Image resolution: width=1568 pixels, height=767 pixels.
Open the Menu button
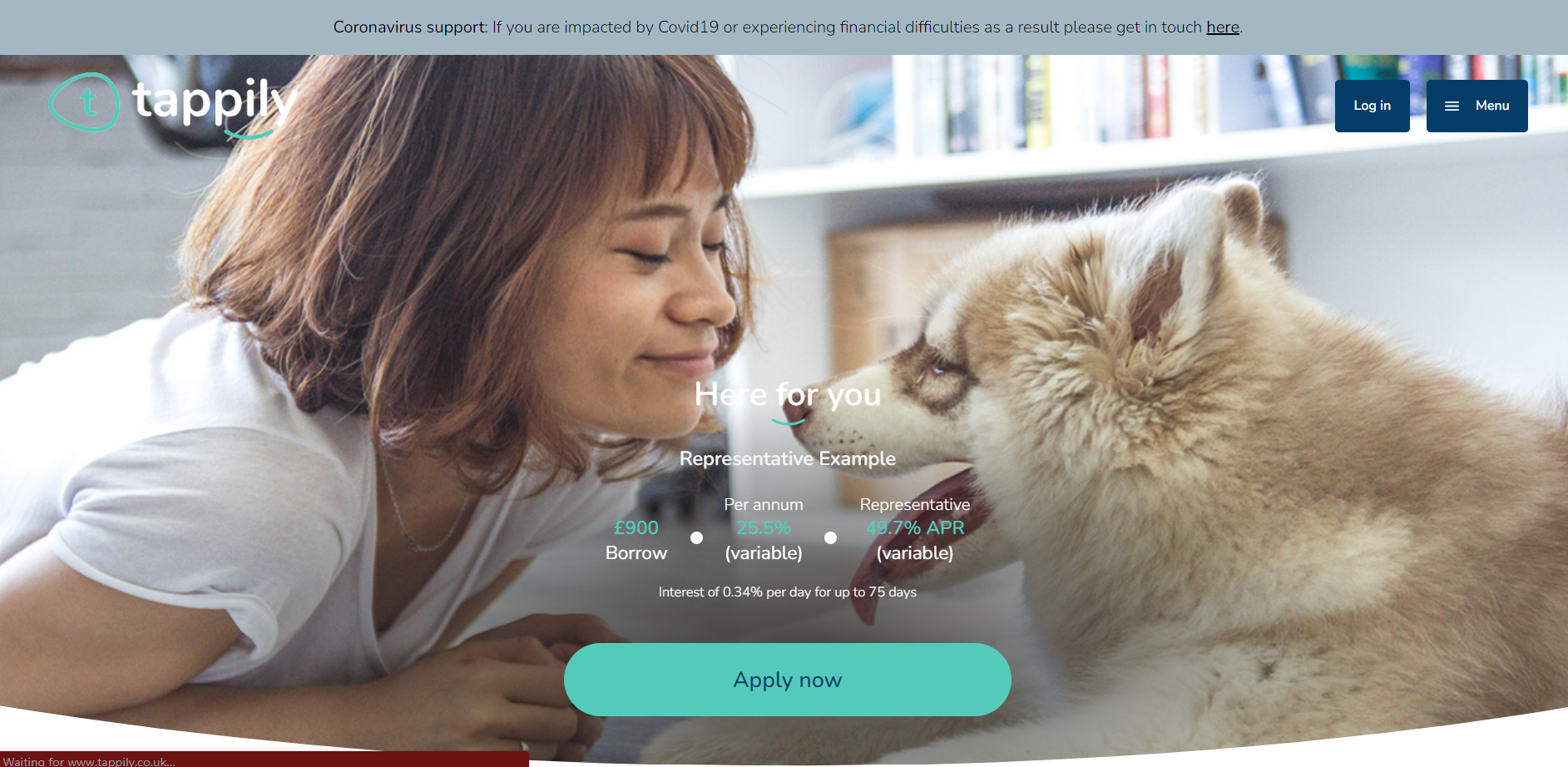1476,106
